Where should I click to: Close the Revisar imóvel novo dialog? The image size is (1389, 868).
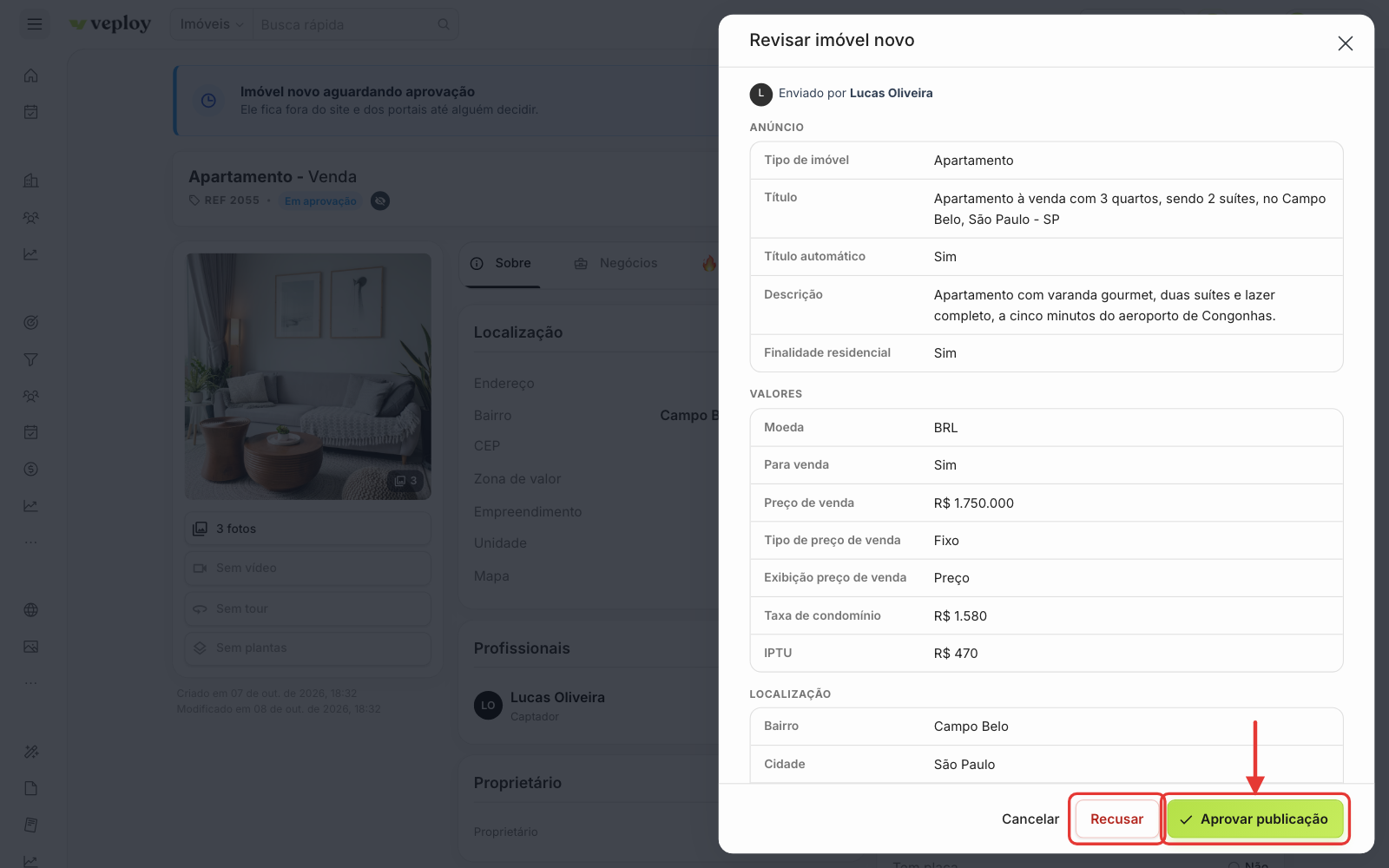[x=1346, y=43]
